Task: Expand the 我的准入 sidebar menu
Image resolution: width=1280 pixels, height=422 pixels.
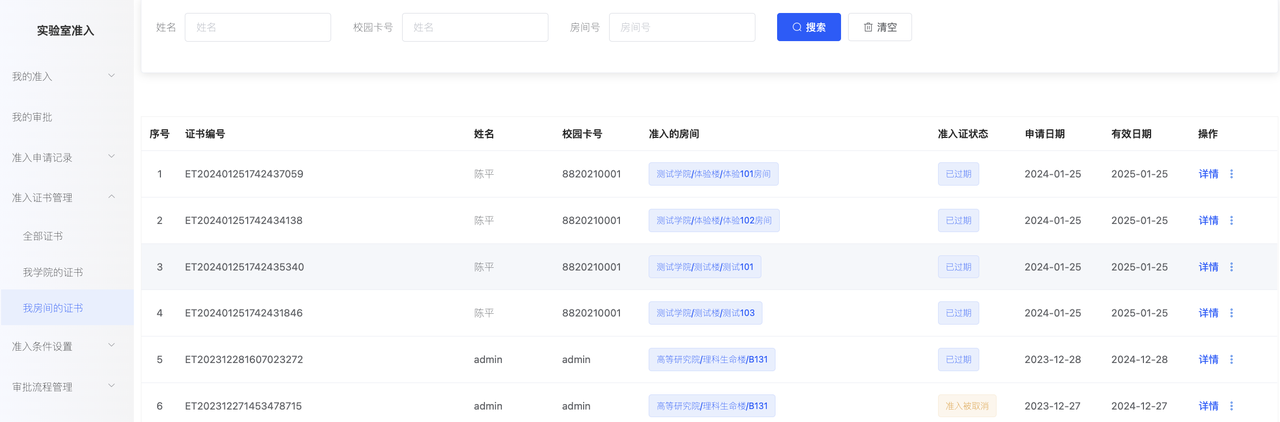Action: [x=66, y=76]
